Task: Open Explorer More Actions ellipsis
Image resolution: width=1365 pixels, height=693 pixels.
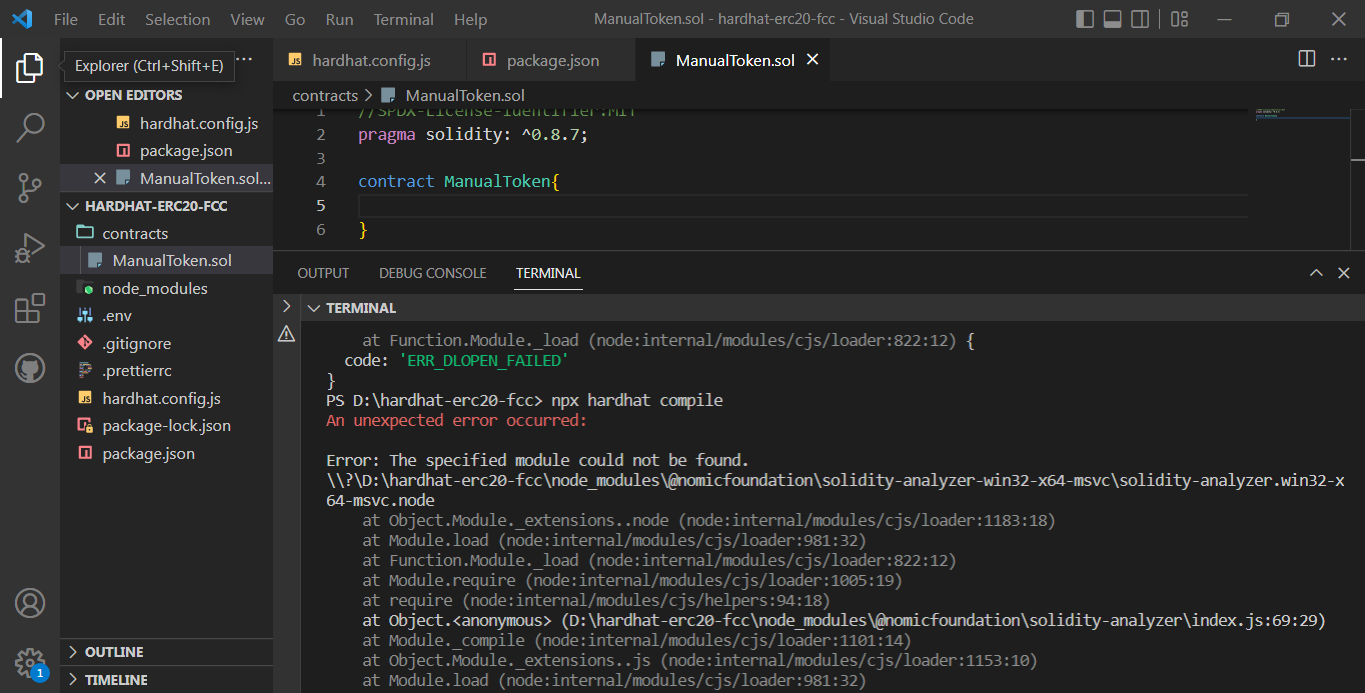Action: tap(245, 60)
